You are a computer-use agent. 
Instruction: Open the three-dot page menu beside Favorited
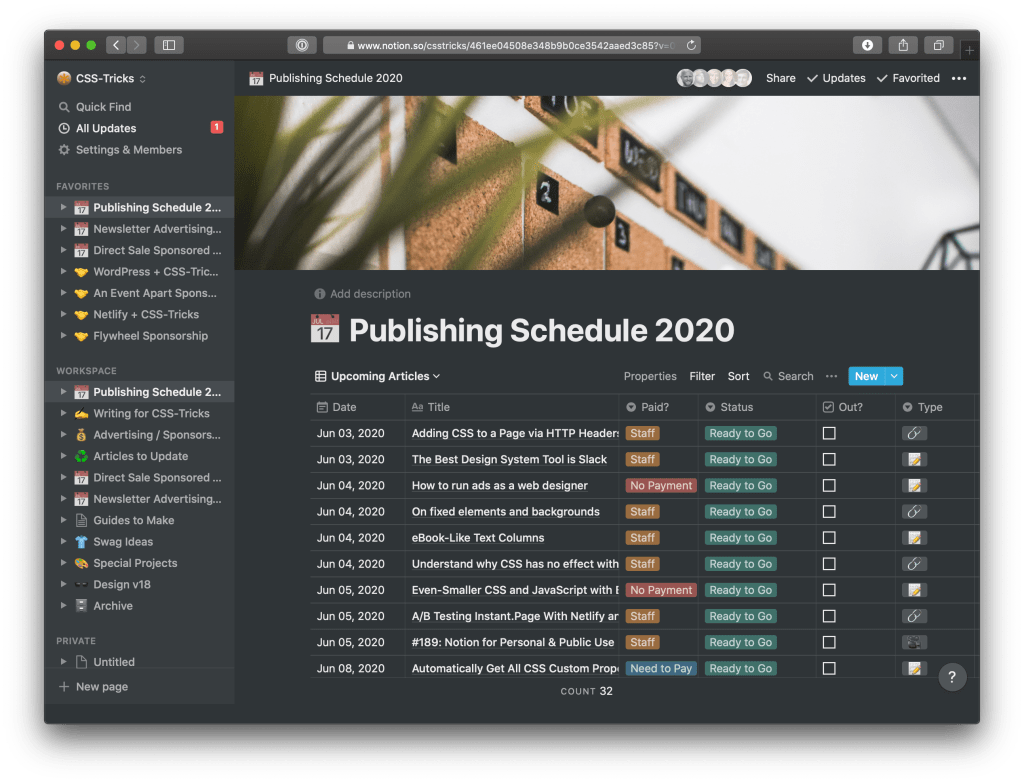(x=959, y=78)
